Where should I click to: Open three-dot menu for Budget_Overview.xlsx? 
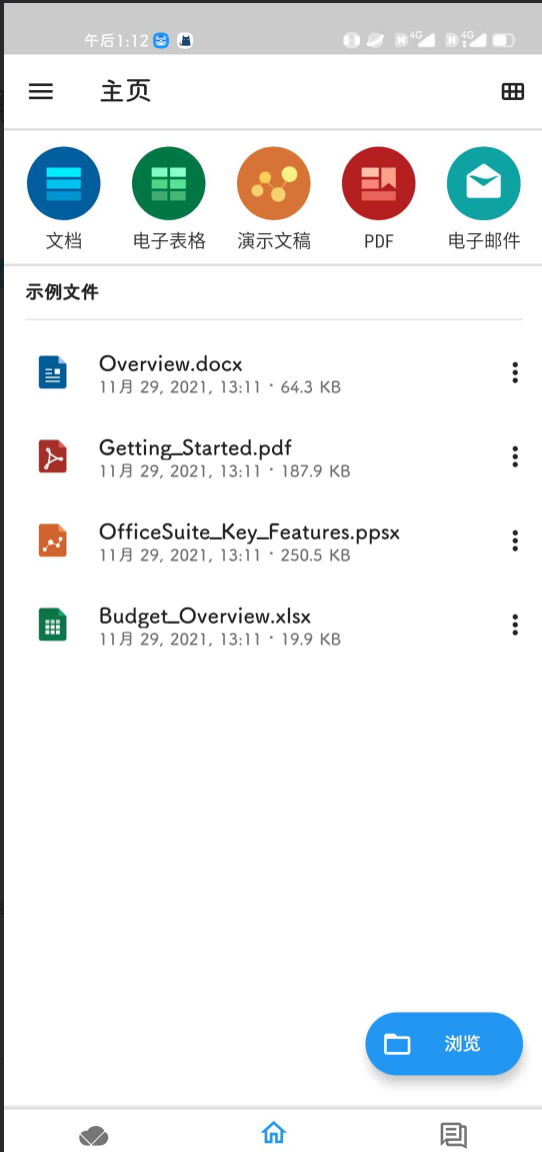tap(515, 624)
